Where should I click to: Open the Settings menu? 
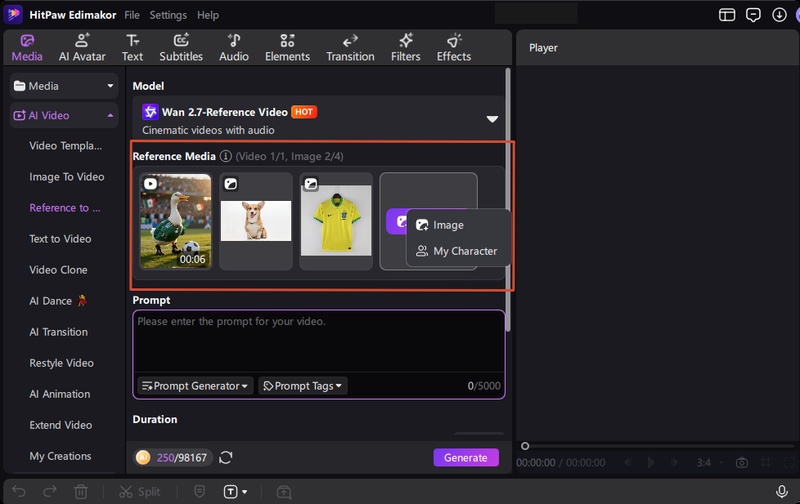(x=168, y=15)
